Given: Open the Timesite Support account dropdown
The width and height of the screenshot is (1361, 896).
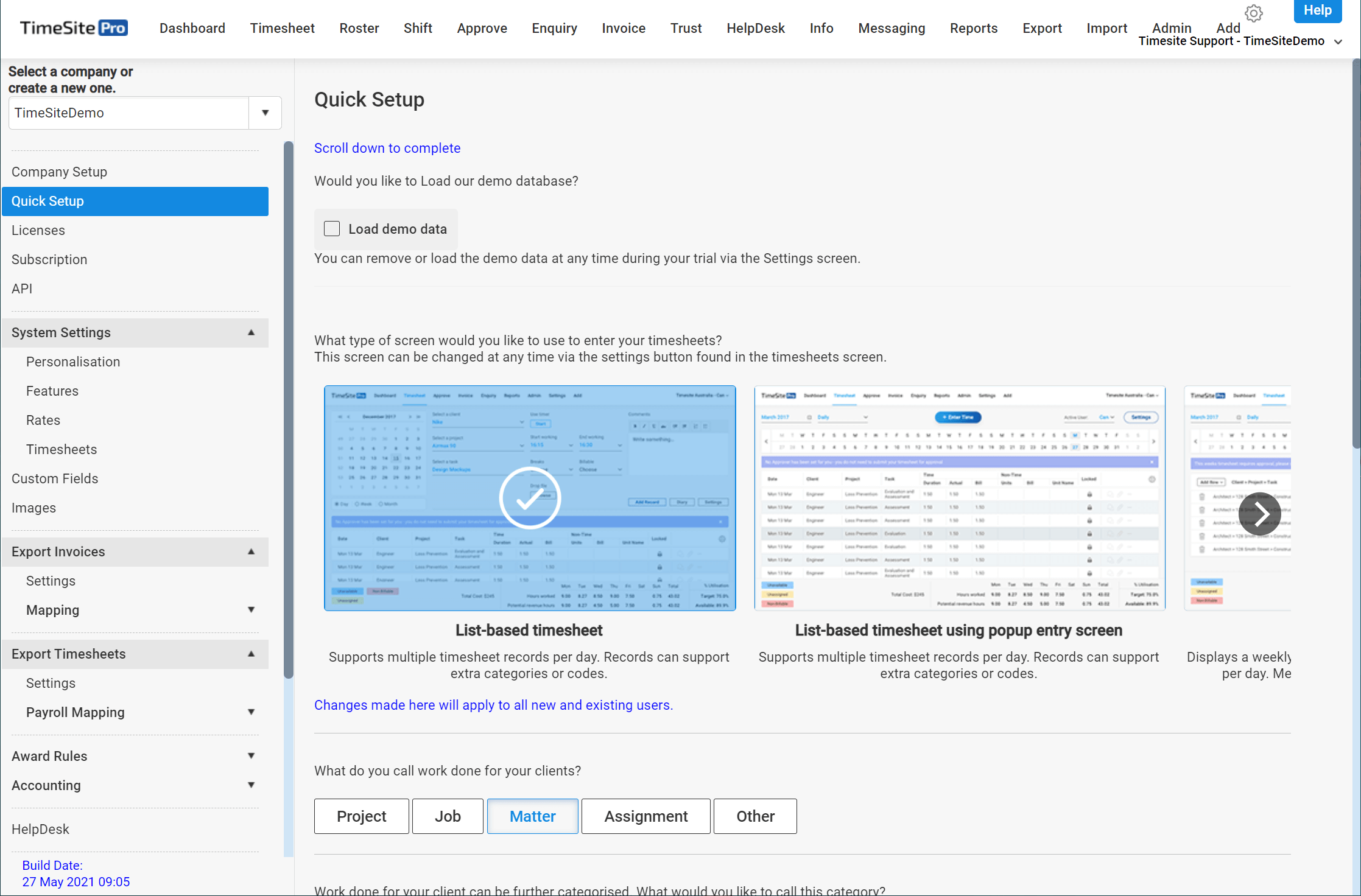Looking at the screenshot, I should (x=1240, y=41).
